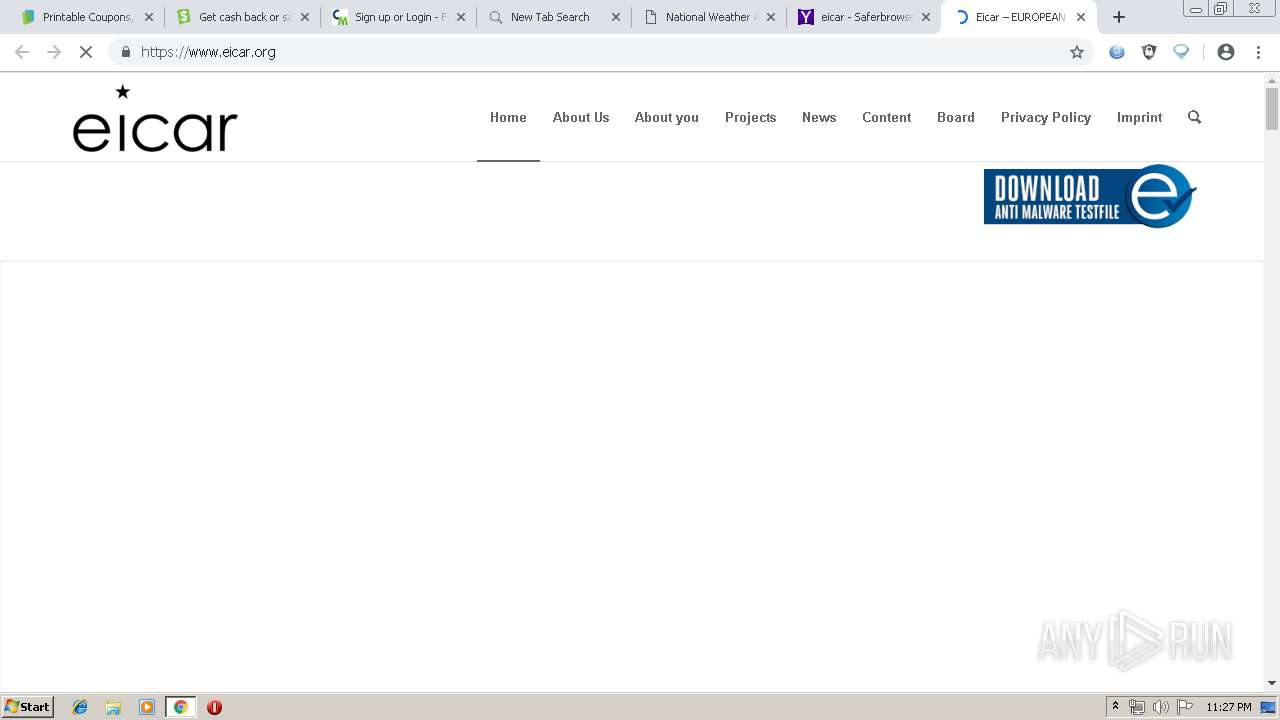Click the address bar URL field
Viewport: 1280px width, 720px height.
pyautogui.click(x=600, y=52)
